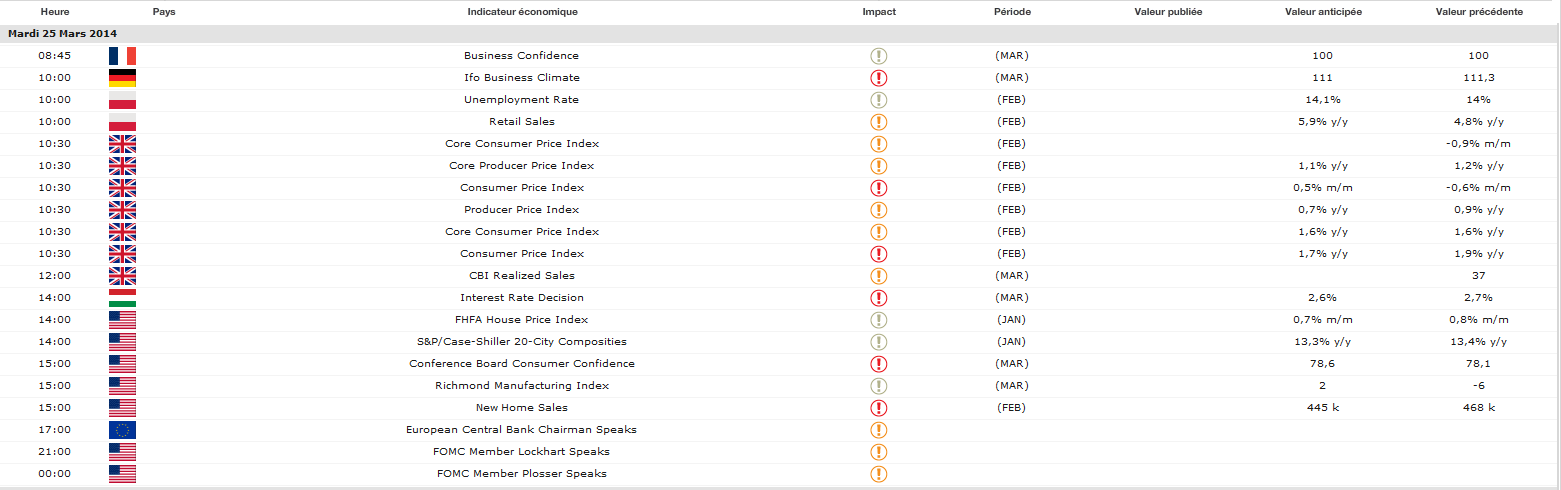The width and height of the screenshot is (1561, 490).
Task: Click the US flag beside New Home Sales
Action: 122,408
